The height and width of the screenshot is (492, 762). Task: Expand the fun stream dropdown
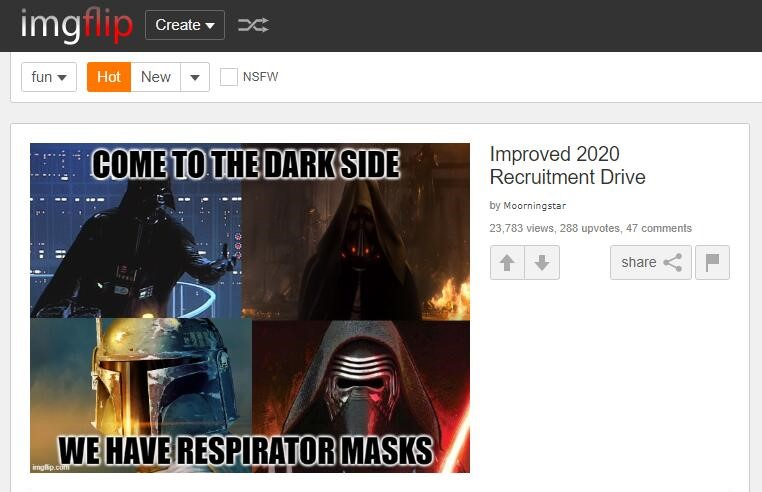[49, 77]
